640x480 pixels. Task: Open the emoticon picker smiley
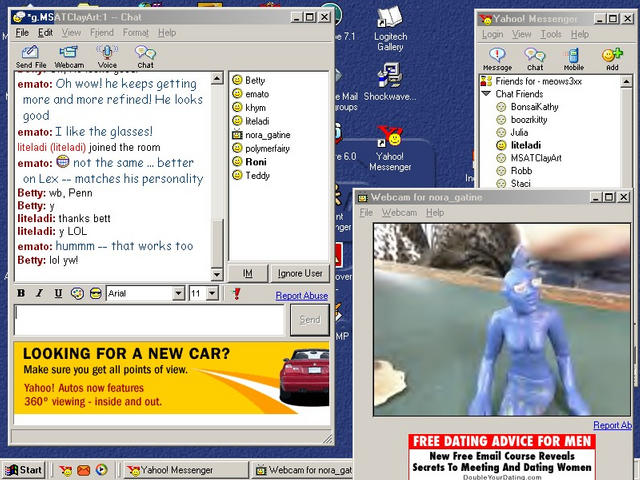(x=96, y=293)
